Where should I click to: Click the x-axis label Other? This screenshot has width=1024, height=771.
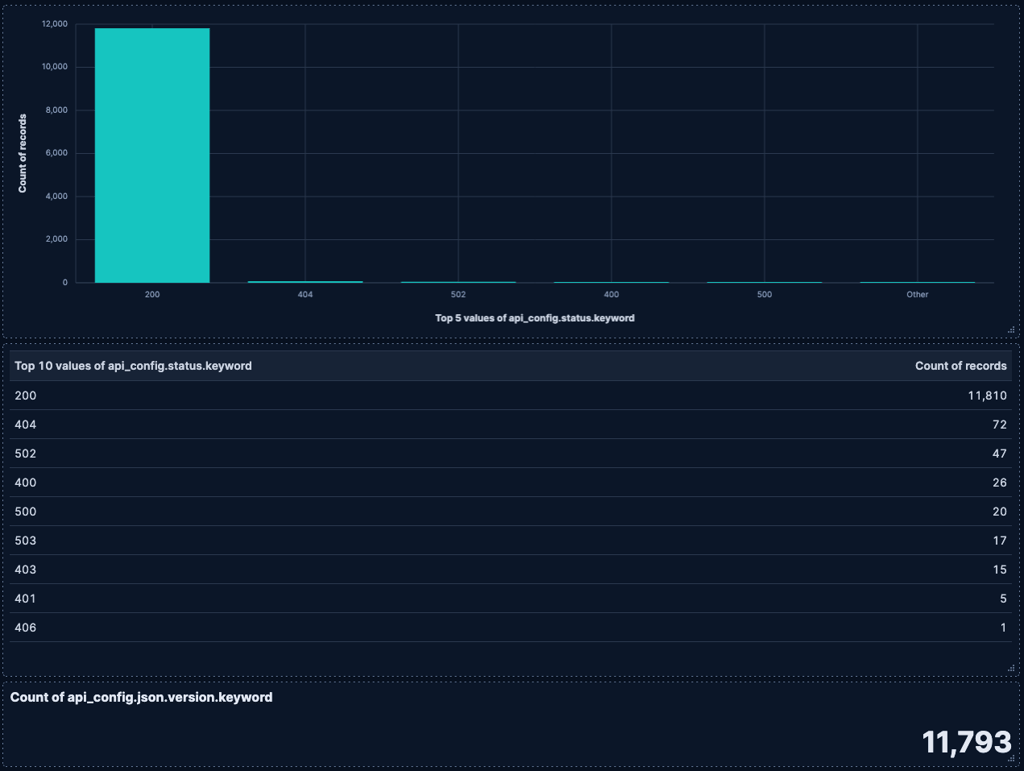[917, 294]
